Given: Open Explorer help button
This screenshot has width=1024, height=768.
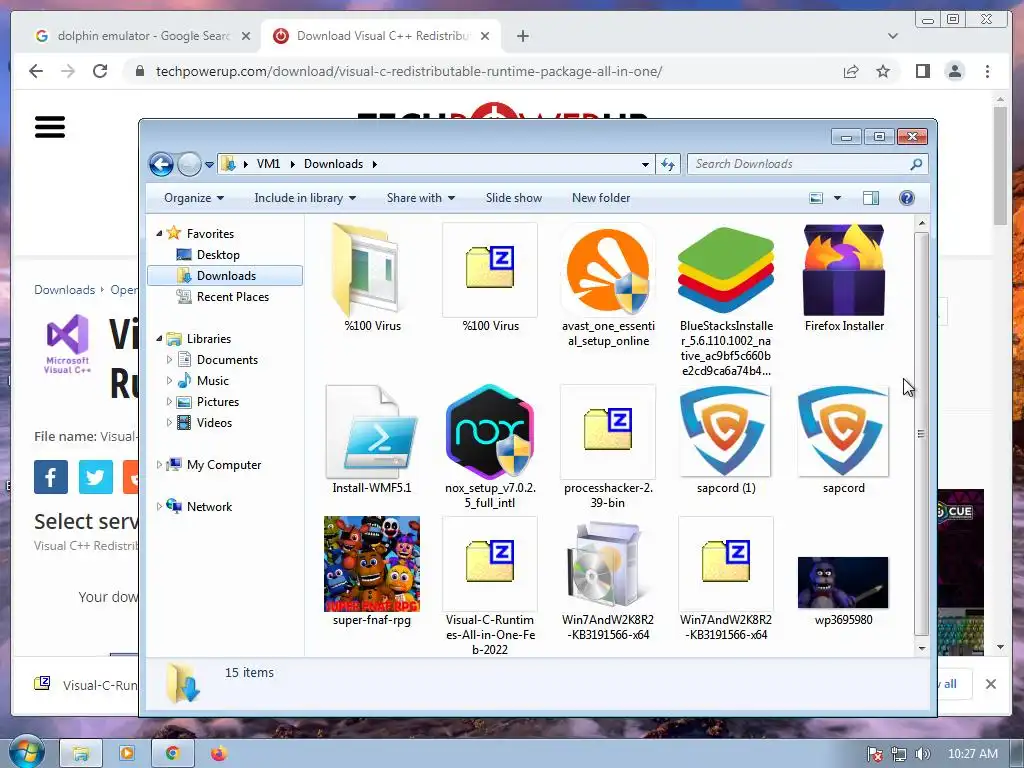Looking at the screenshot, I should click(906, 198).
